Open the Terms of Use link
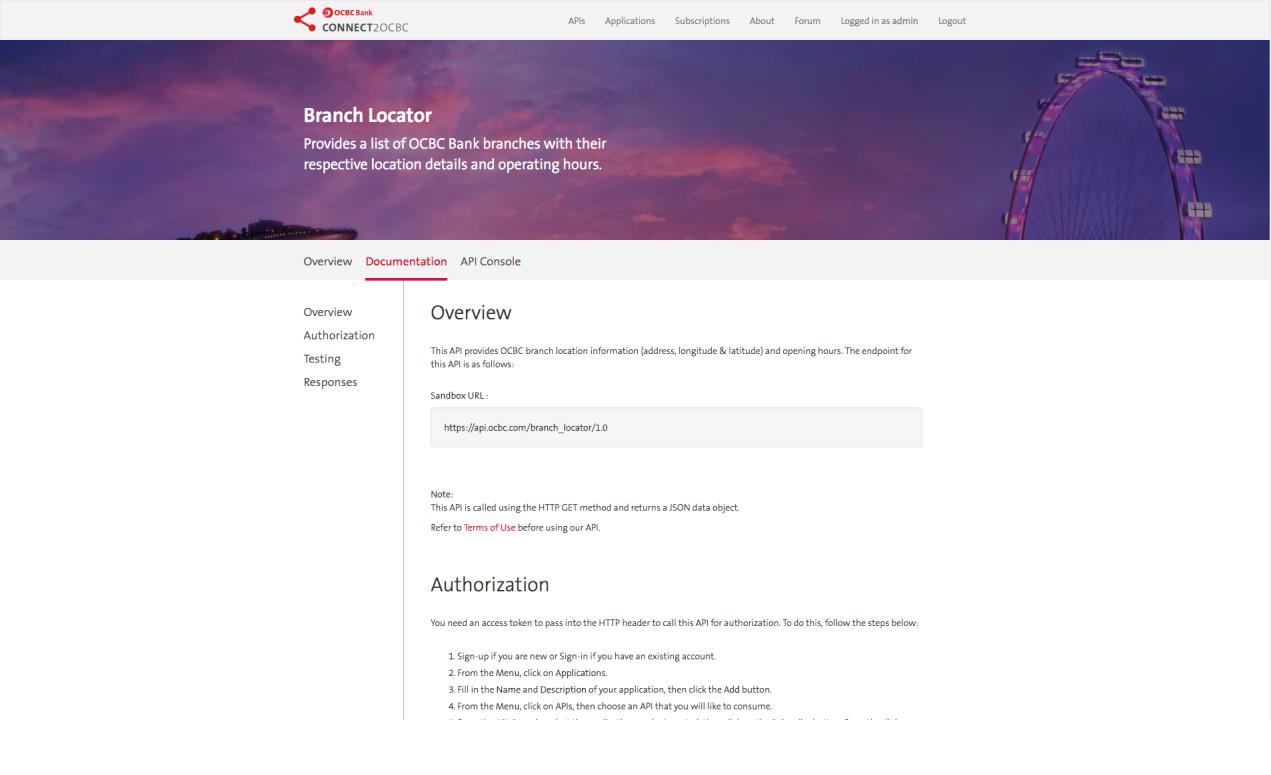Image resolution: width=1271 pixels, height=775 pixels. coord(490,527)
